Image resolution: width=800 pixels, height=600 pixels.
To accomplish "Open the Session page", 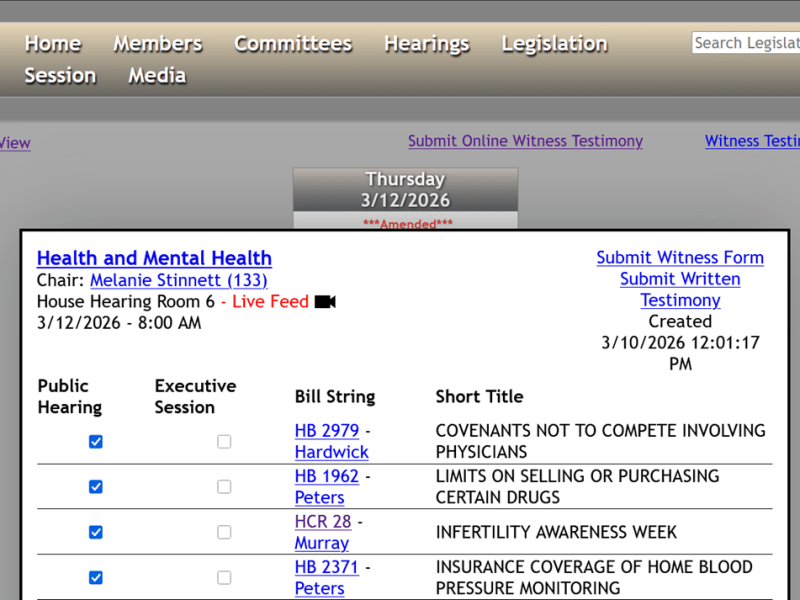I will coord(59,75).
